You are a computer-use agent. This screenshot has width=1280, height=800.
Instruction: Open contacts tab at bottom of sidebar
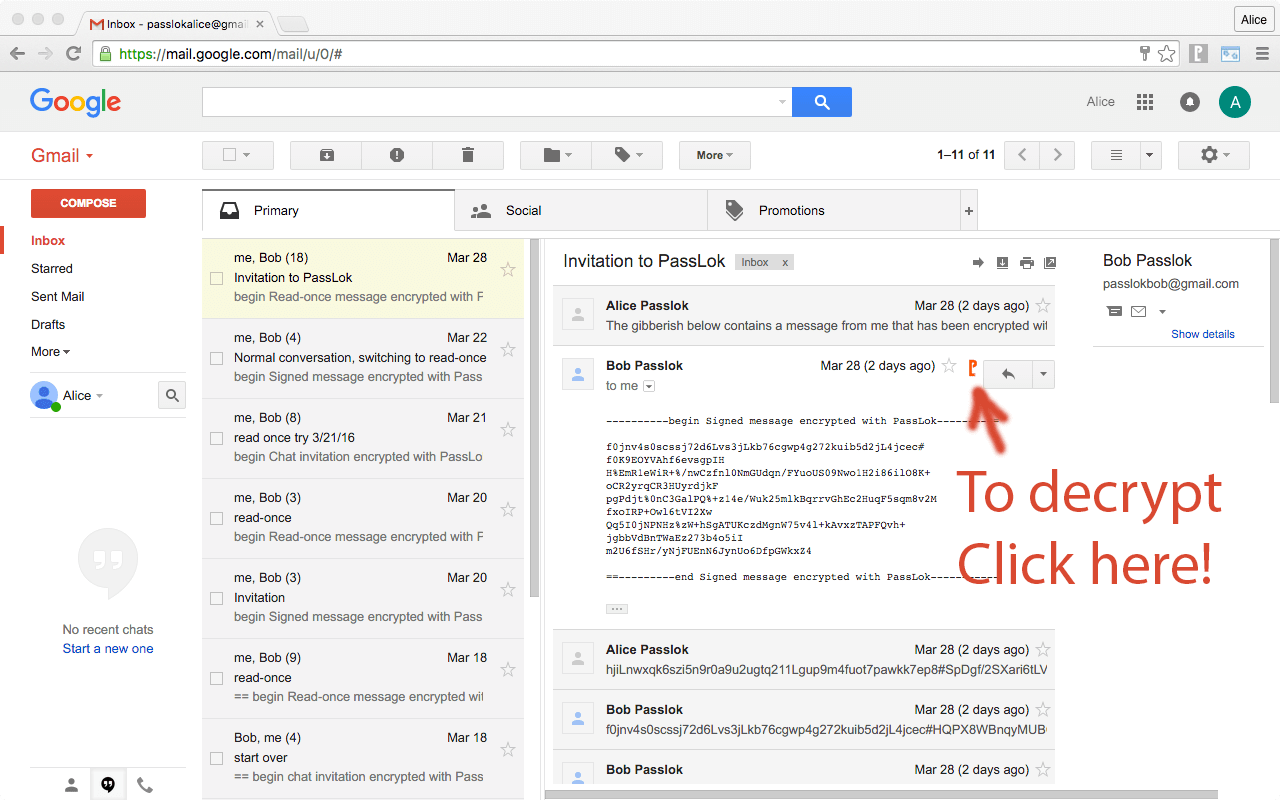pyautogui.click(x=71, y=785)
